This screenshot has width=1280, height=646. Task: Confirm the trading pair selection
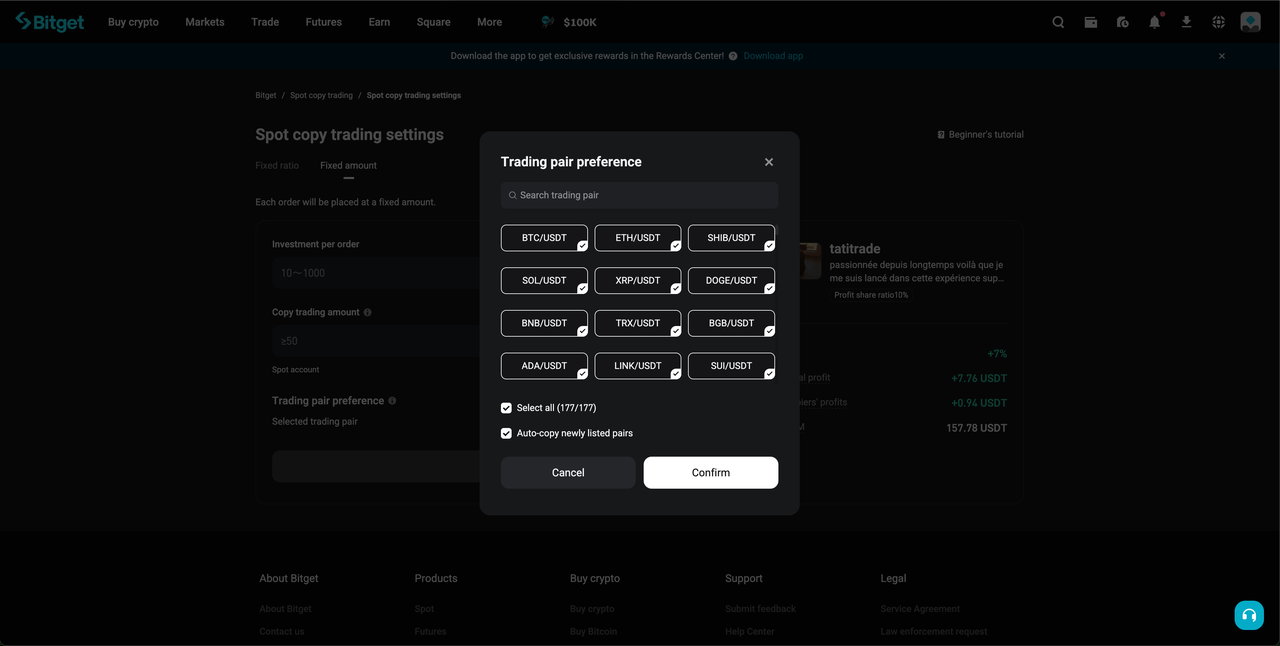710,472
